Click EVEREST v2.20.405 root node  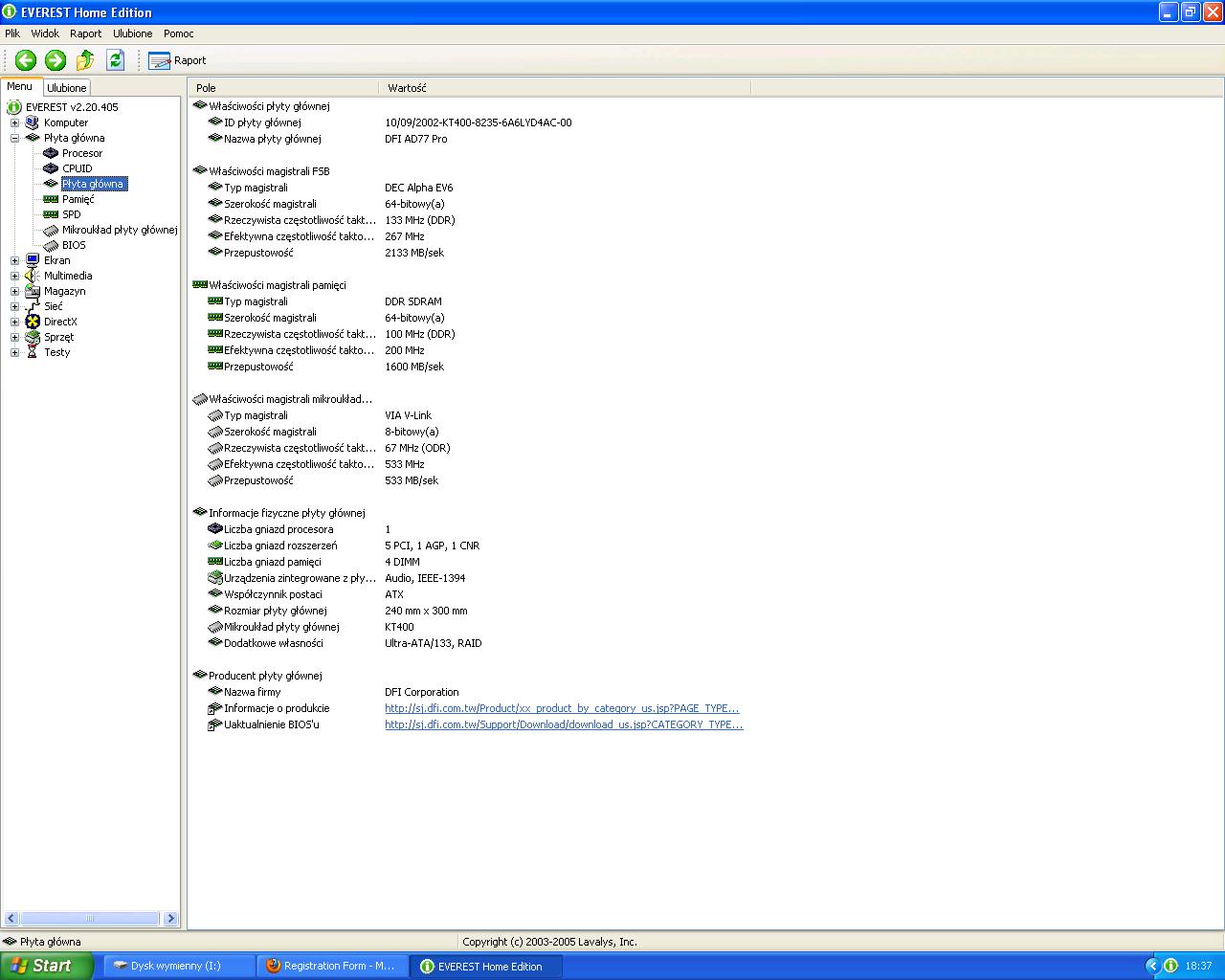[72, 107]
